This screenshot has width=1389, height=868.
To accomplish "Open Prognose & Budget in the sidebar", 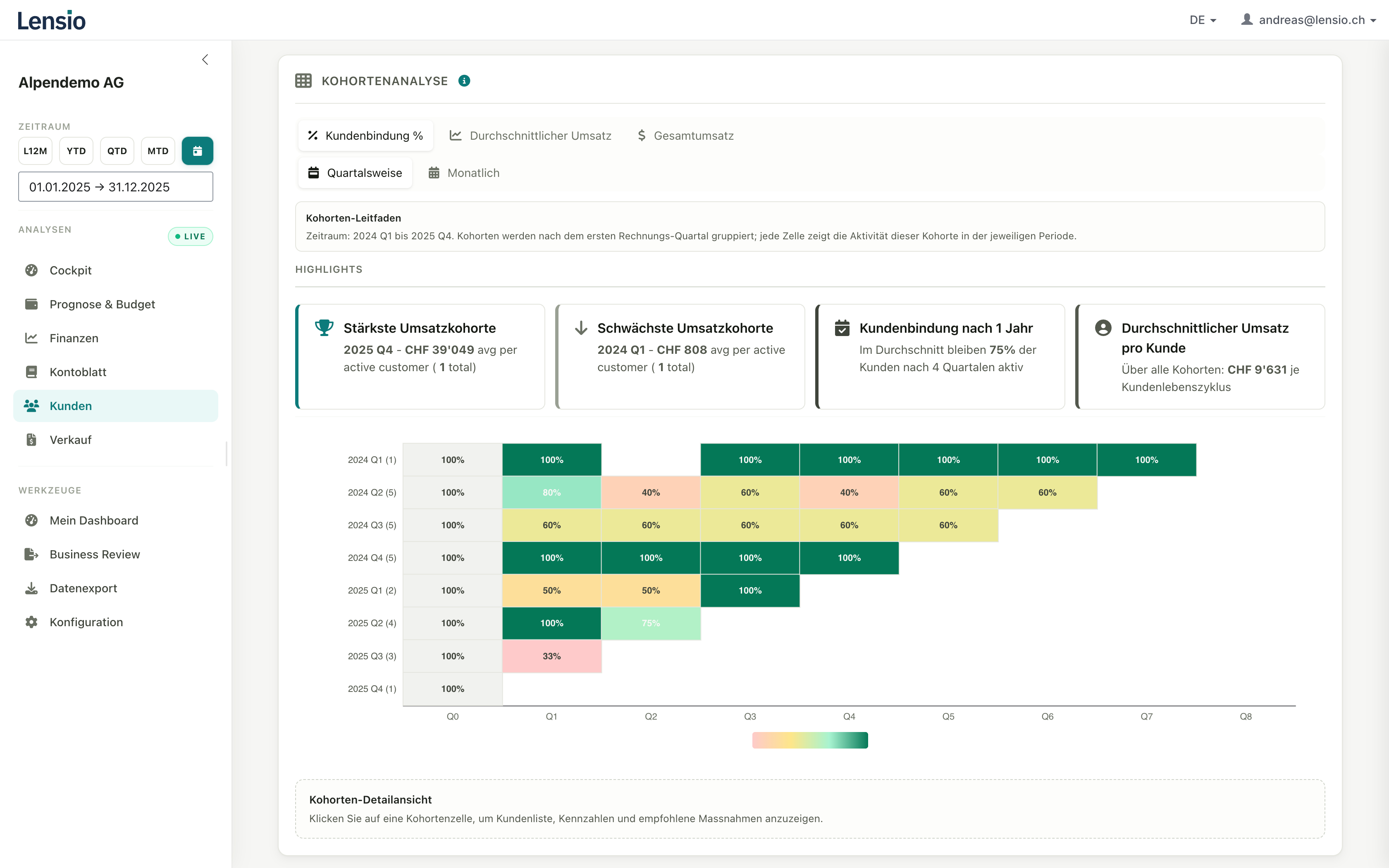I will [102, 304].
